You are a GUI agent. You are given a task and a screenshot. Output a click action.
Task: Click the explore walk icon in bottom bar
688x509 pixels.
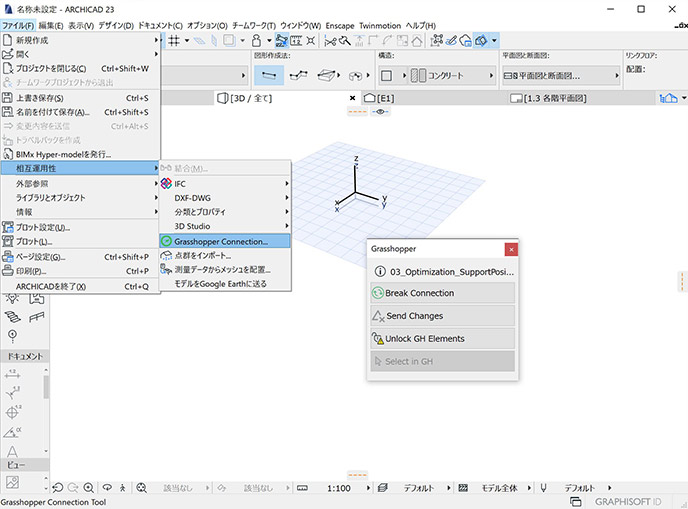(122, 488)
